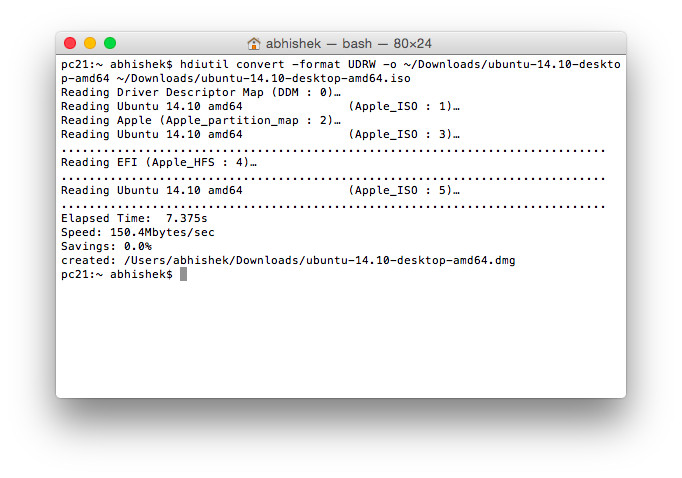Click the empty area below the prompt
Viewport: 682px width, 478px height.
(x=340, y=340)
